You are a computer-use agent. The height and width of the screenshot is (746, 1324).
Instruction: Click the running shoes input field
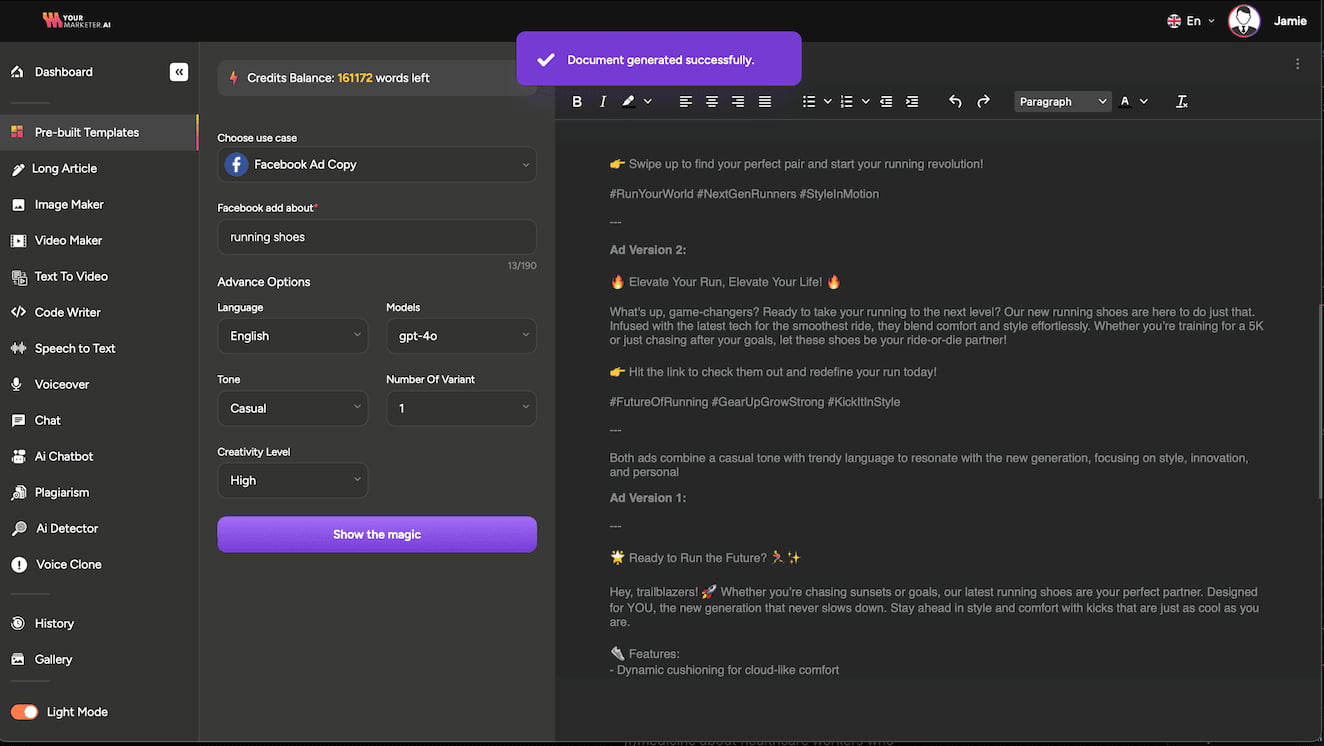(x=376, y=237)
